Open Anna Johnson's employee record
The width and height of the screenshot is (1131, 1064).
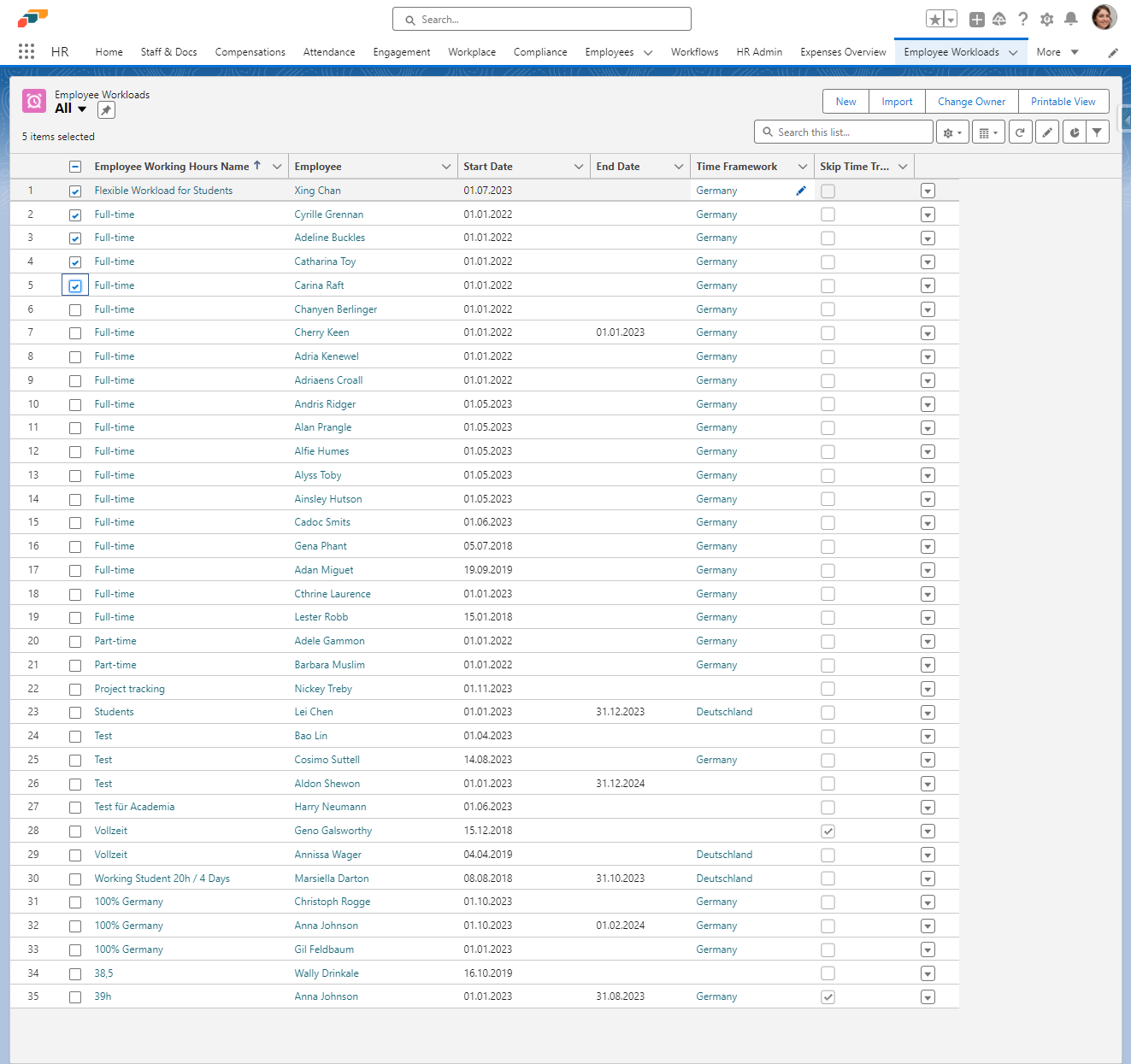tap(326, 925)
